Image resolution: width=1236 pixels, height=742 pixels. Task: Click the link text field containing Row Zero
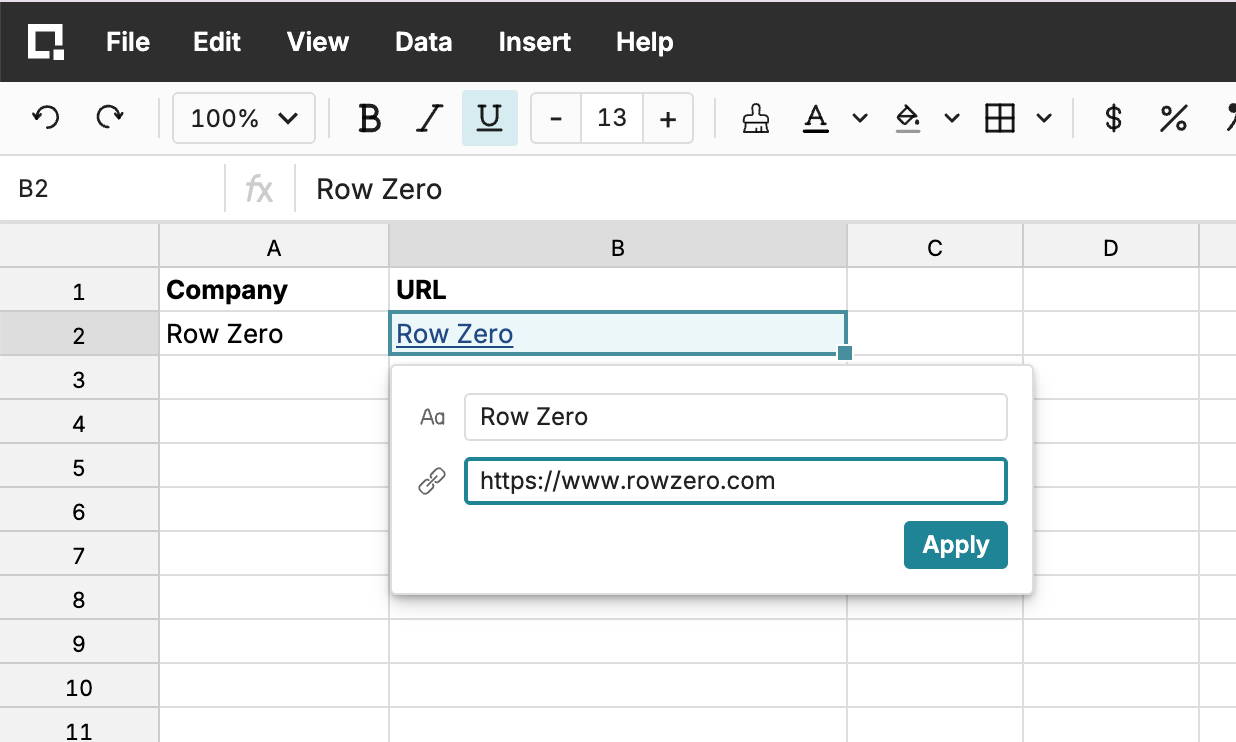tap(735, 417)
